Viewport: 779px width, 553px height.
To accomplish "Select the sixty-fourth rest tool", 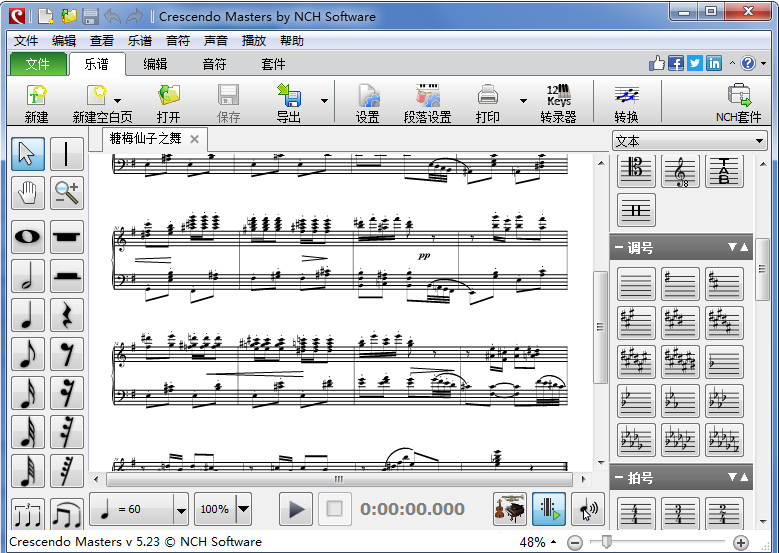I will (67, 471).
